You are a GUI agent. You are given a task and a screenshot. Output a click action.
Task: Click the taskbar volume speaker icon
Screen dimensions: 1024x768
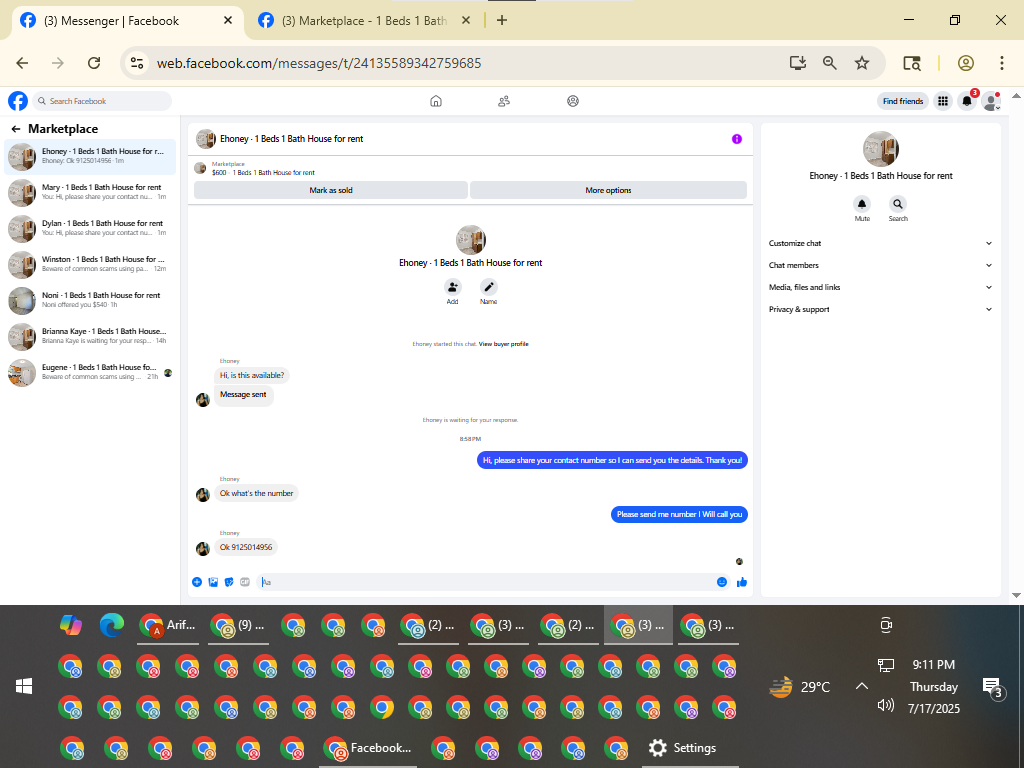click(x=886, y=705)
